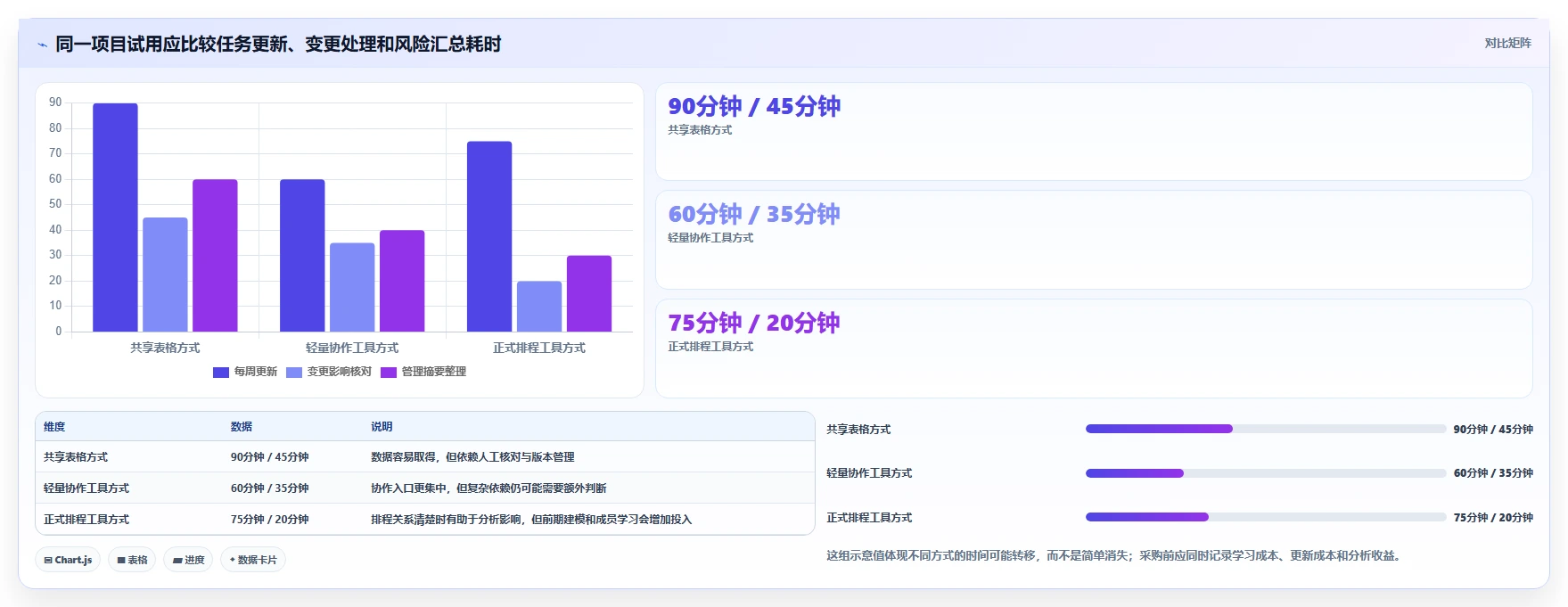Select the 共享表格方式 table row name cell
Image resolution: width=1568 pixels, height=607 pixels.
pos(76,457)
